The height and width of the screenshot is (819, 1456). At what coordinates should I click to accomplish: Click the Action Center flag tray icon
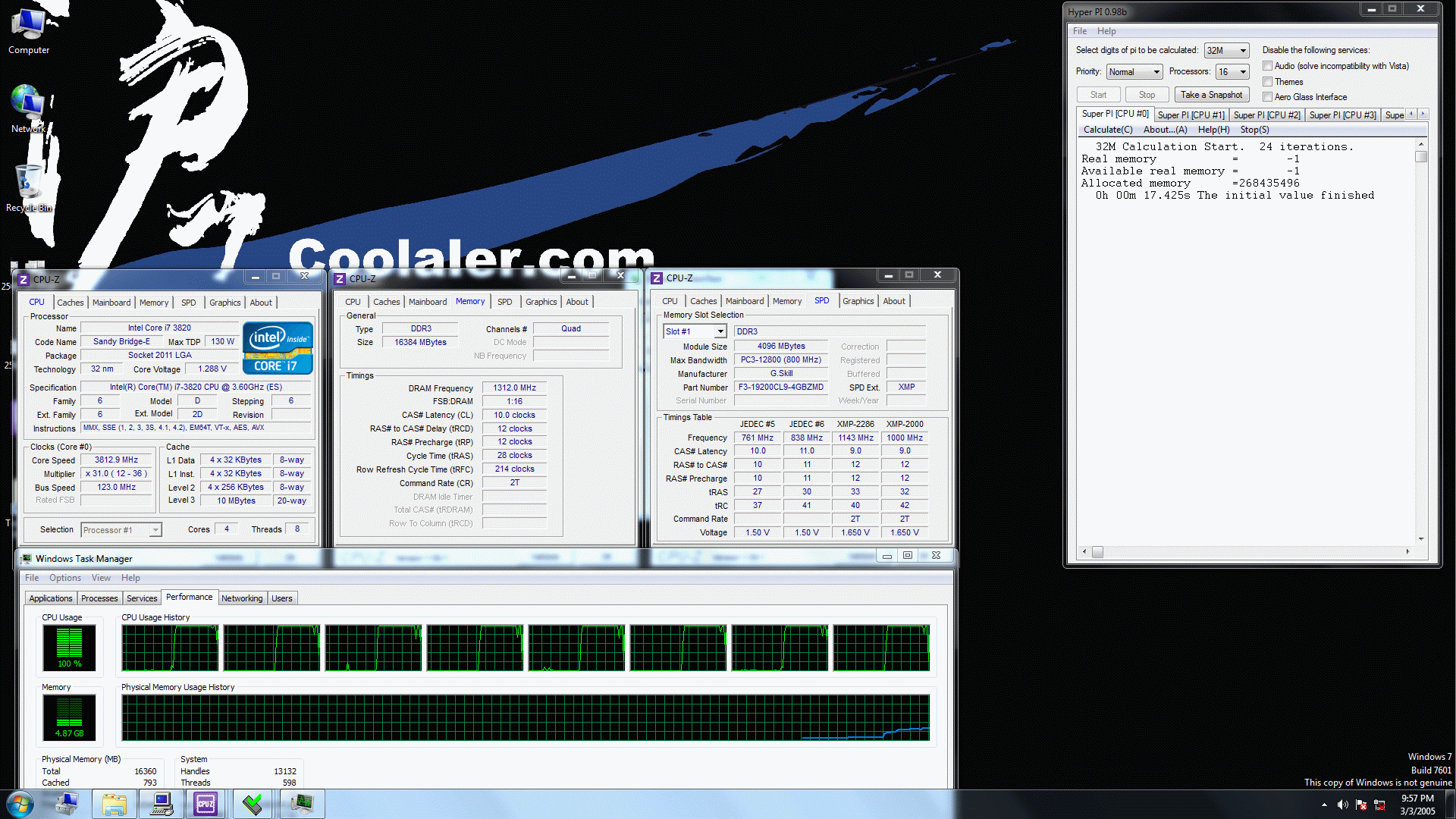[x=1361, y=805]
